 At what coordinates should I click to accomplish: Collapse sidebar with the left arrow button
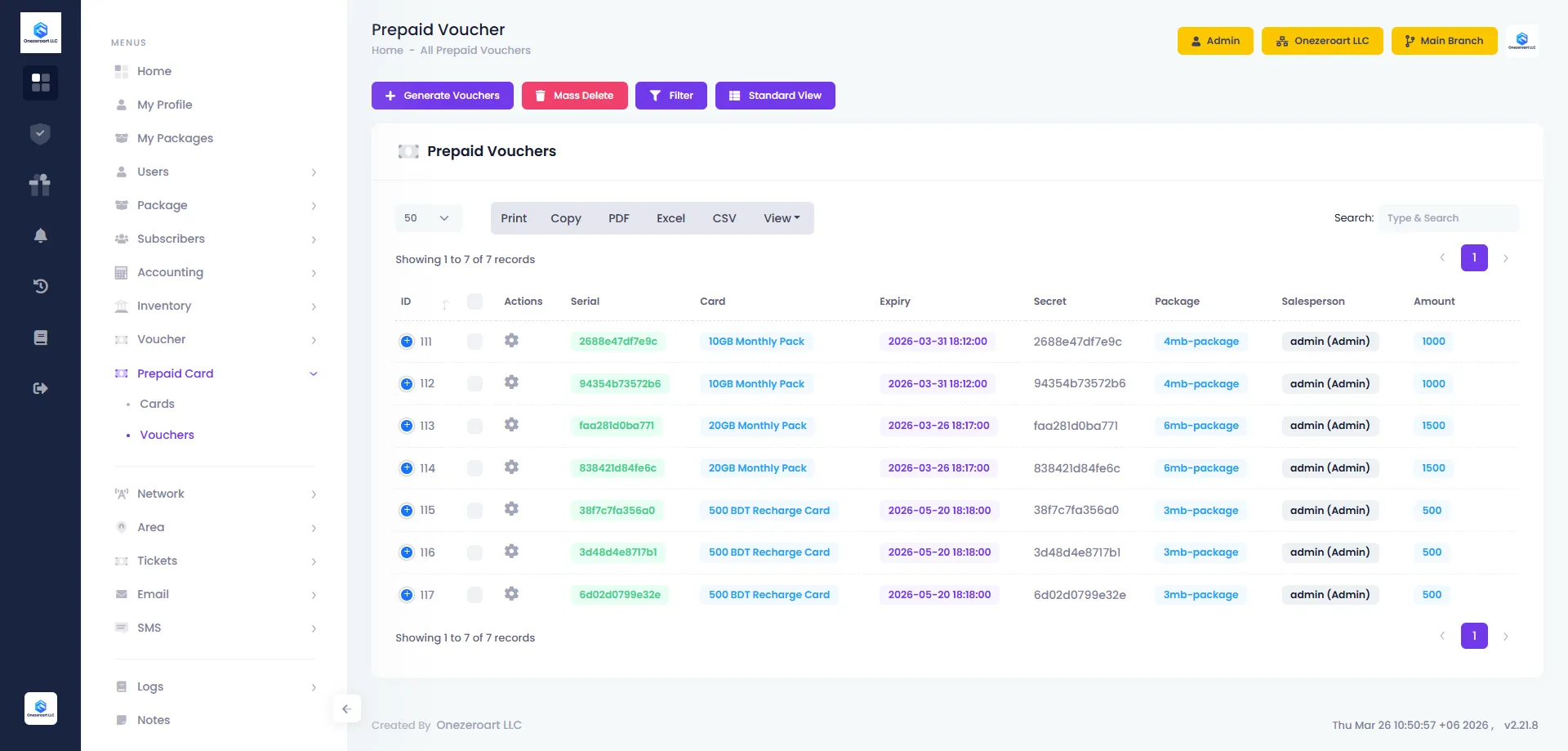346,709
